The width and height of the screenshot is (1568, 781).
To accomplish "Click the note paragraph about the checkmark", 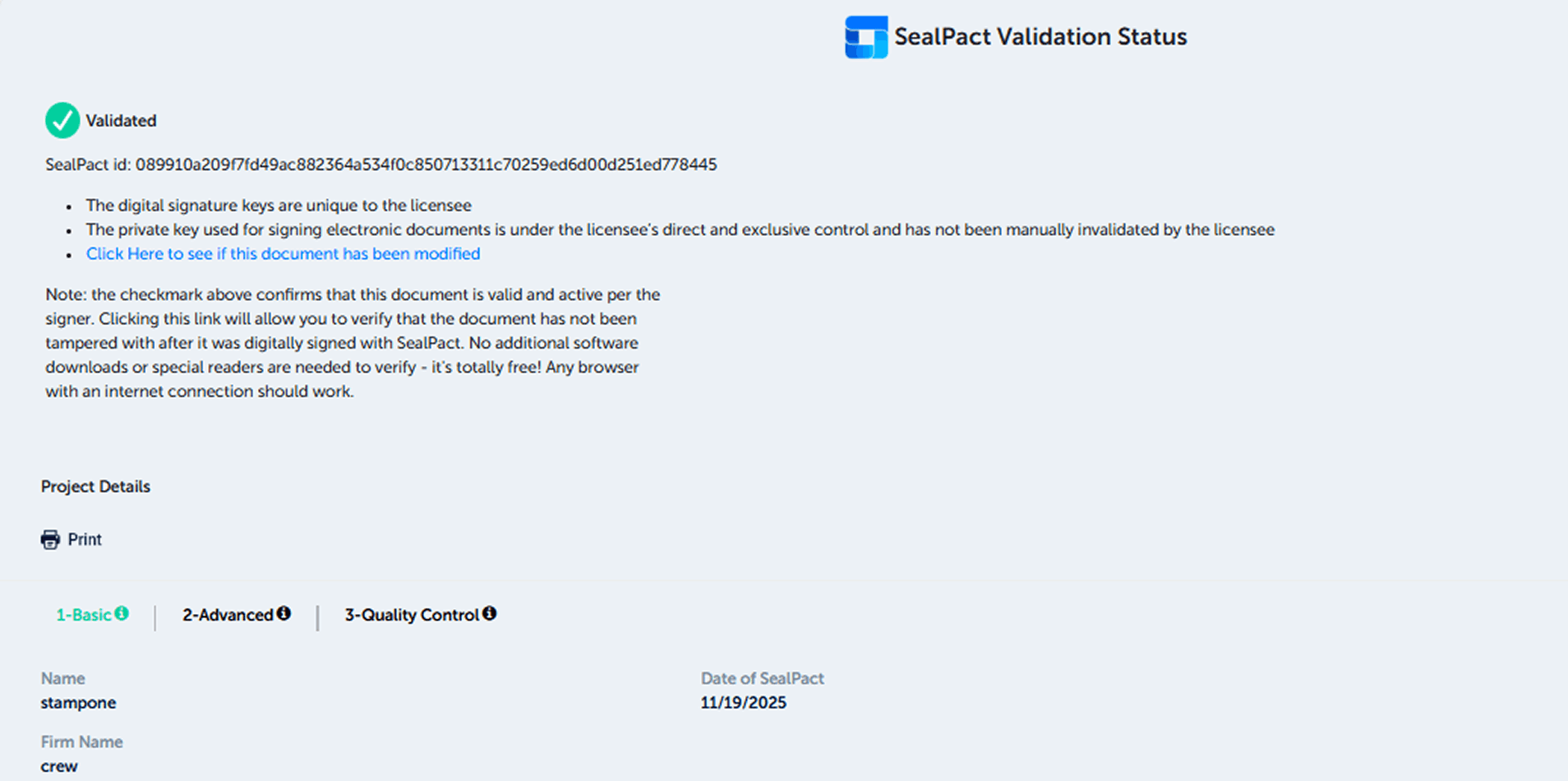I will pyautogui.click(x=352, y=343).
